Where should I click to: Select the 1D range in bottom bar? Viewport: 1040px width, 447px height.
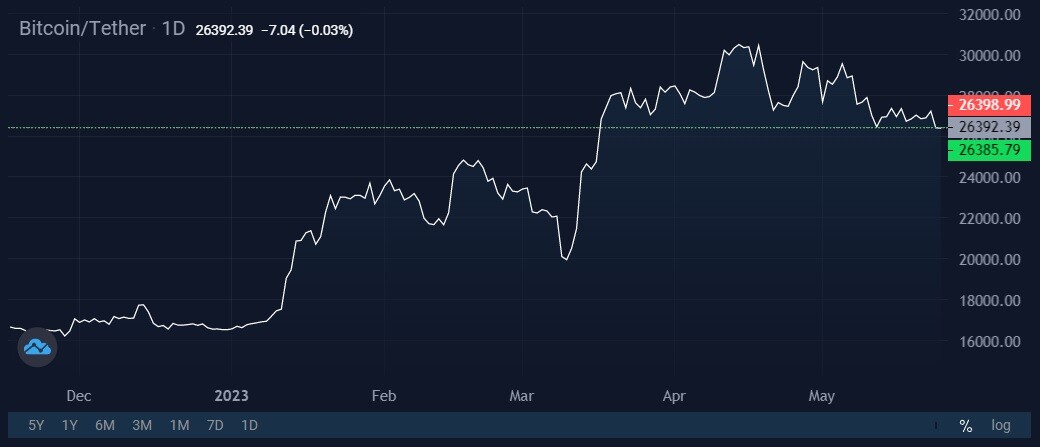click(249, 426)
